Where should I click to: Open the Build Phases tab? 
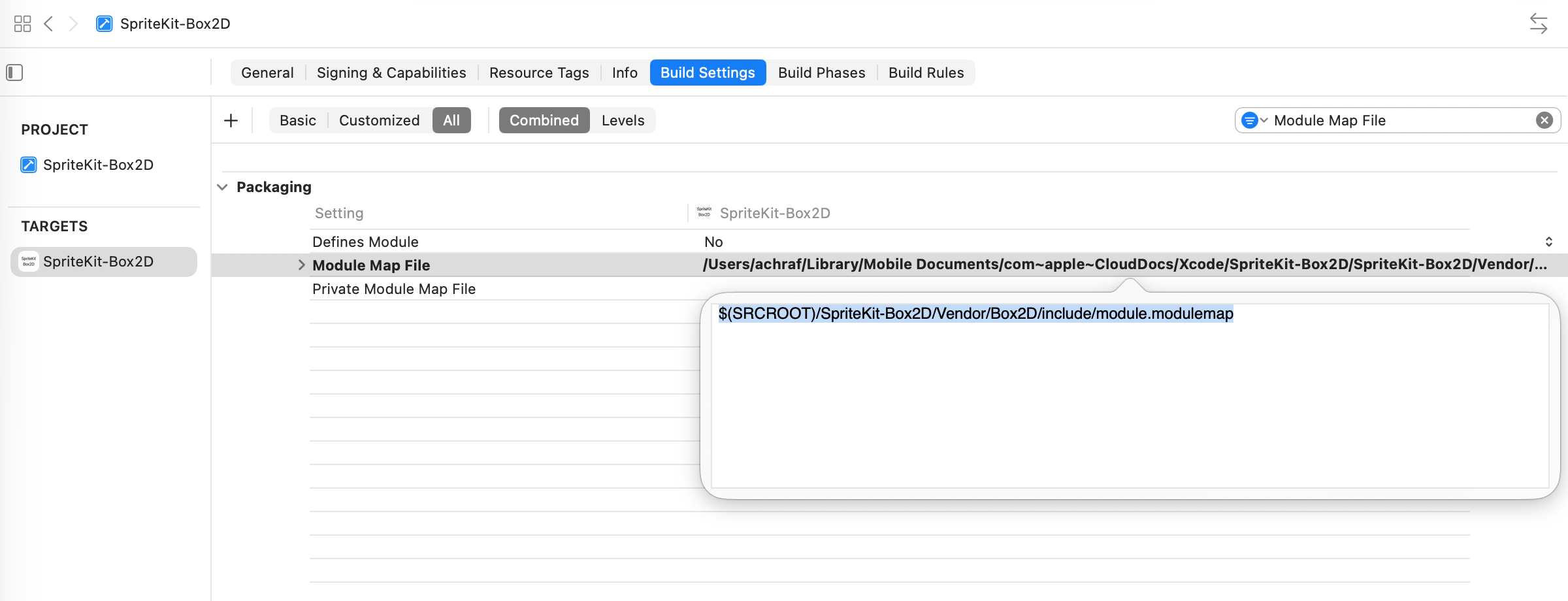[x=821, y=73]
